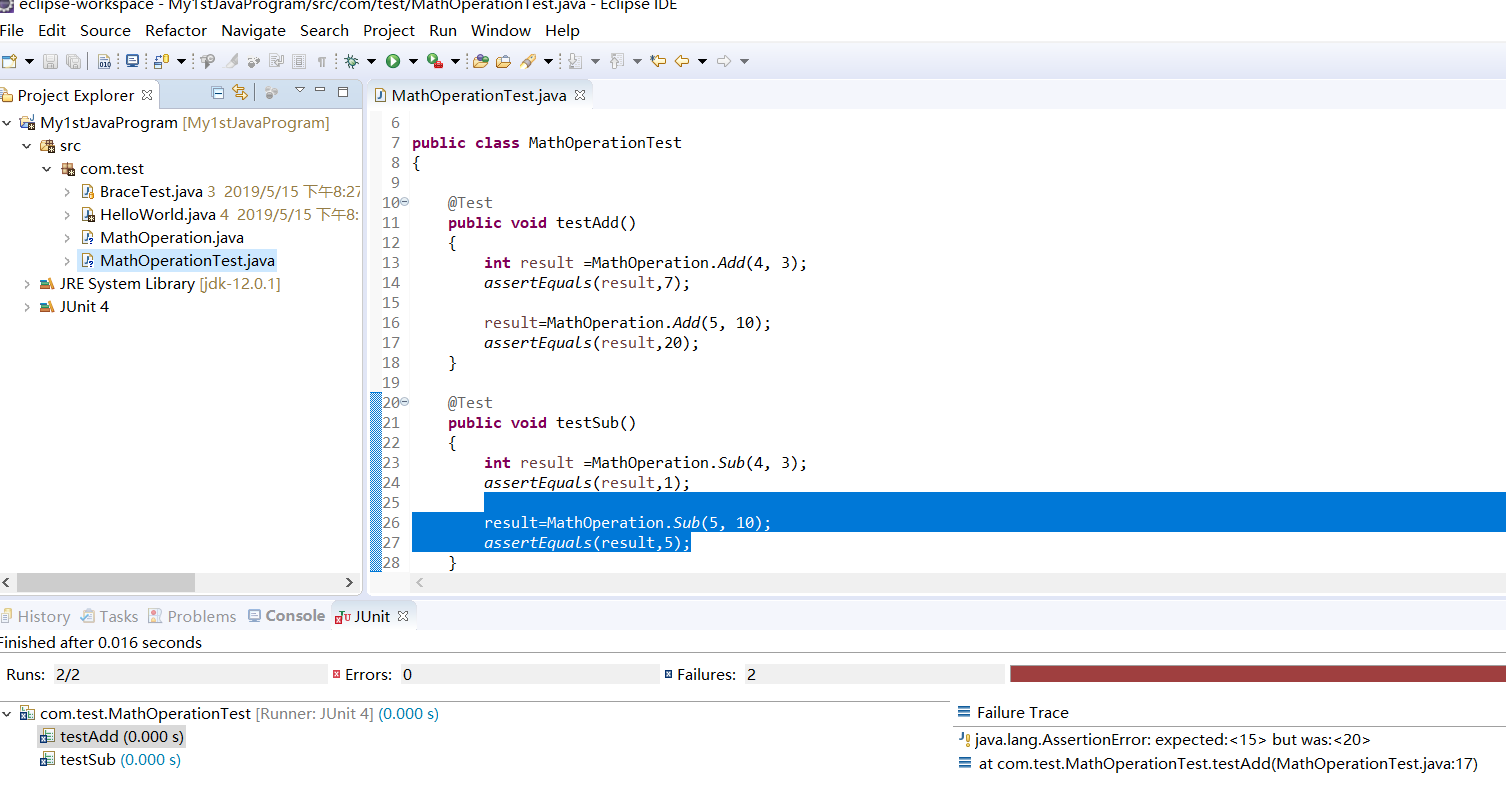Click the Debug bug icon

point(351,61)
